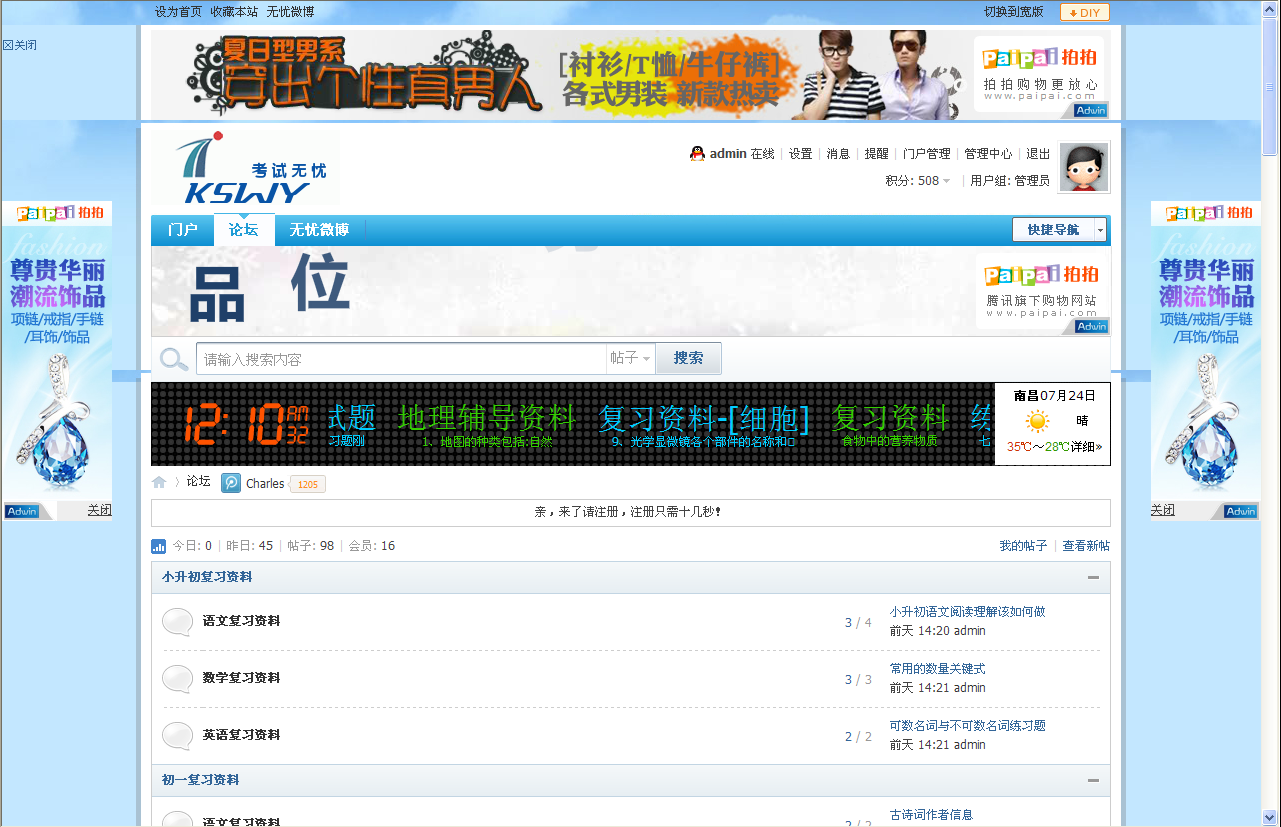The image size is (1281, 827).
Task: Open 消息 messages
Action: click(x=838, y=154)
